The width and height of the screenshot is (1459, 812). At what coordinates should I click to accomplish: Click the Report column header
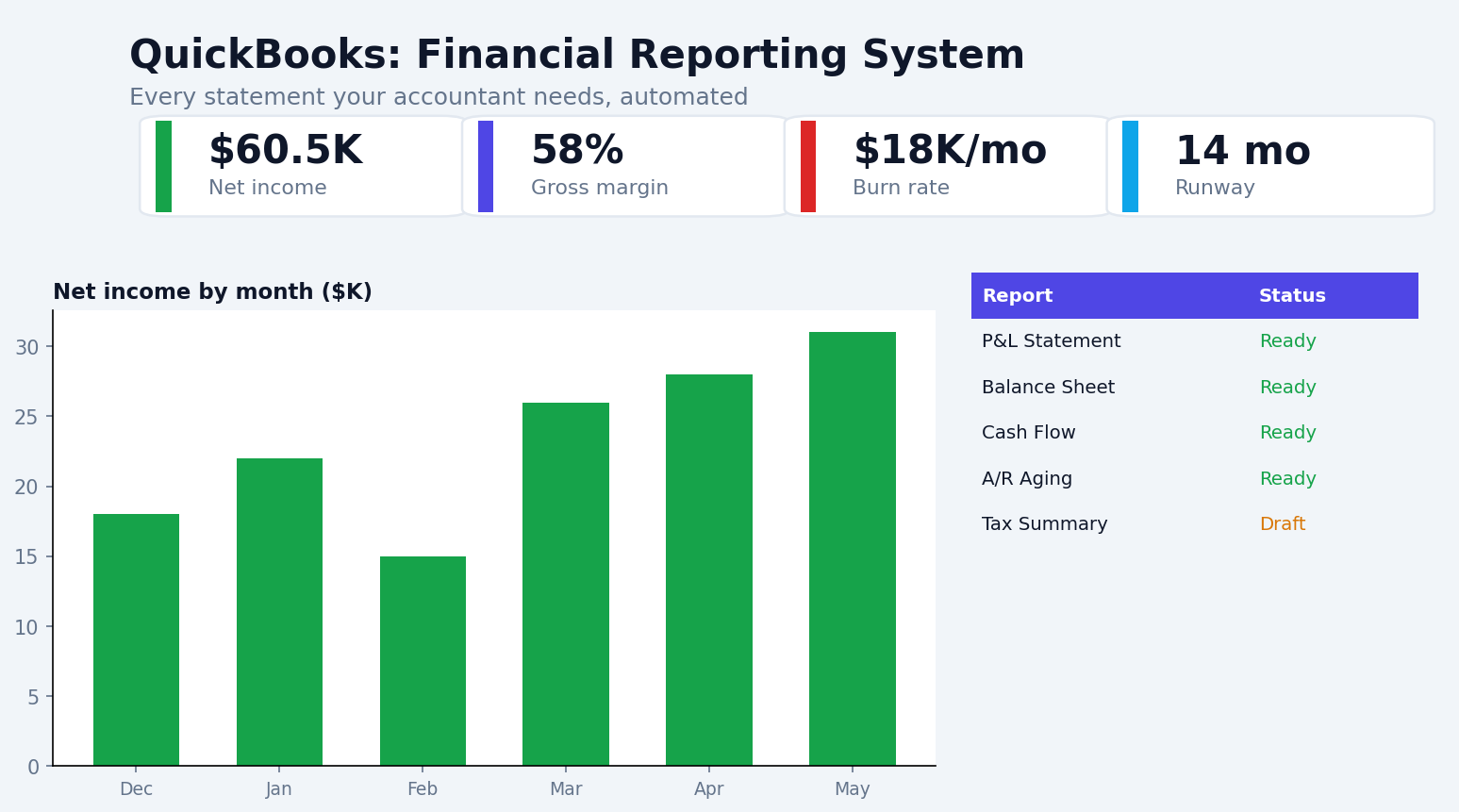[1018, 296]
